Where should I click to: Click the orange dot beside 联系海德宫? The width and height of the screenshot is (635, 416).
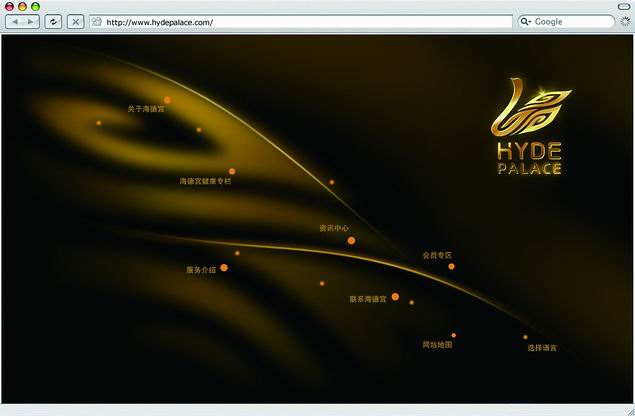pos(395,297)
